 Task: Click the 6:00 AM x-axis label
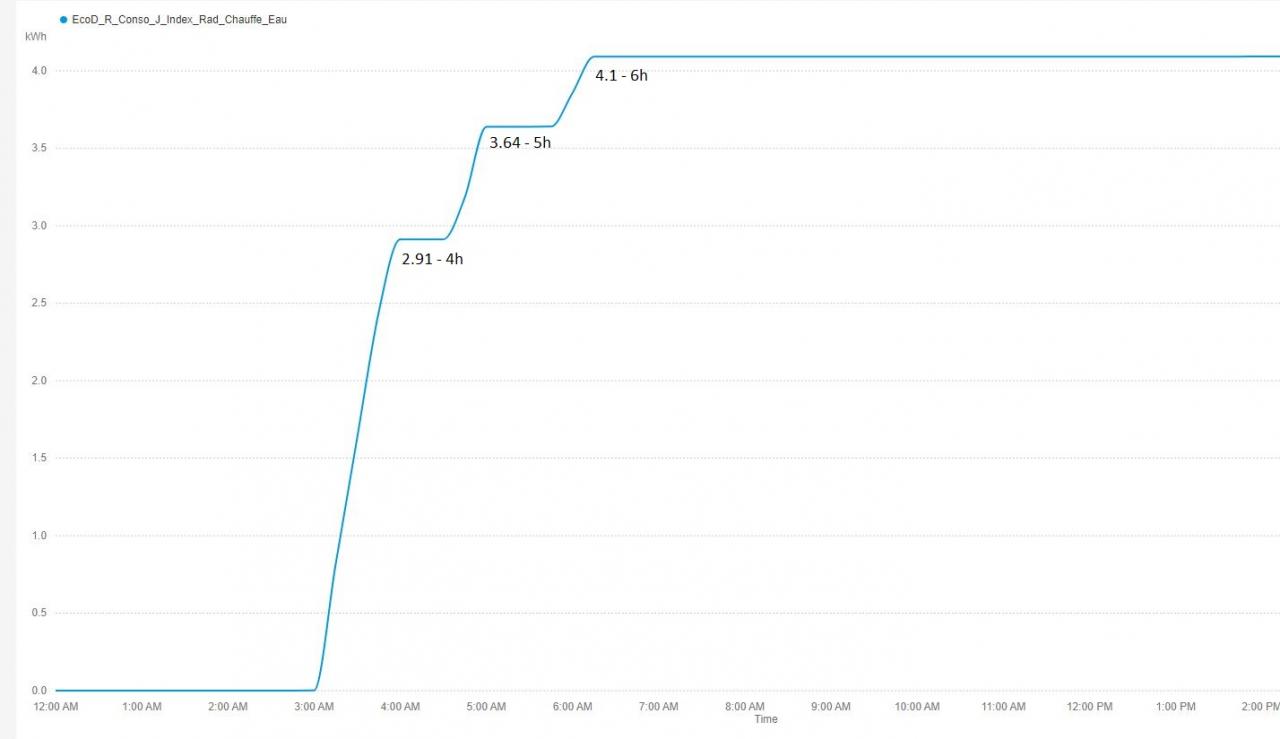pos(572,707)
